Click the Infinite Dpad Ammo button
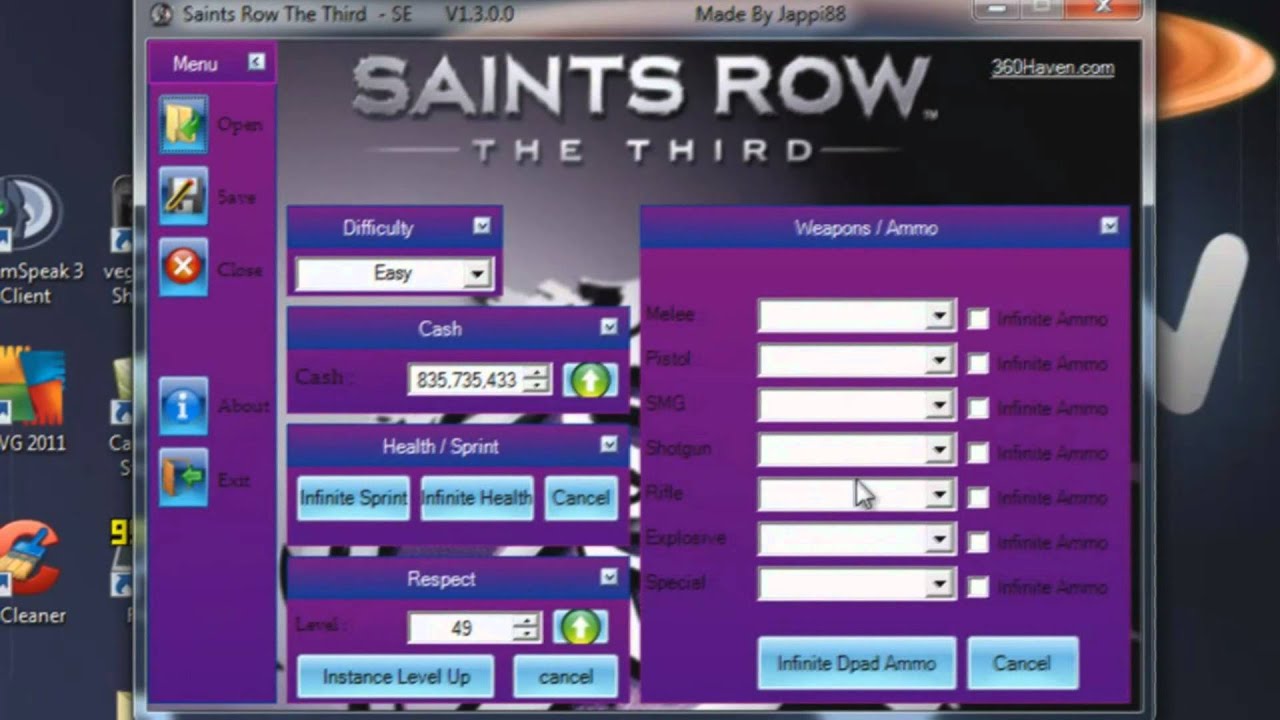Image resolution: width=1280 pixels, height=720 pixels. 856,663
